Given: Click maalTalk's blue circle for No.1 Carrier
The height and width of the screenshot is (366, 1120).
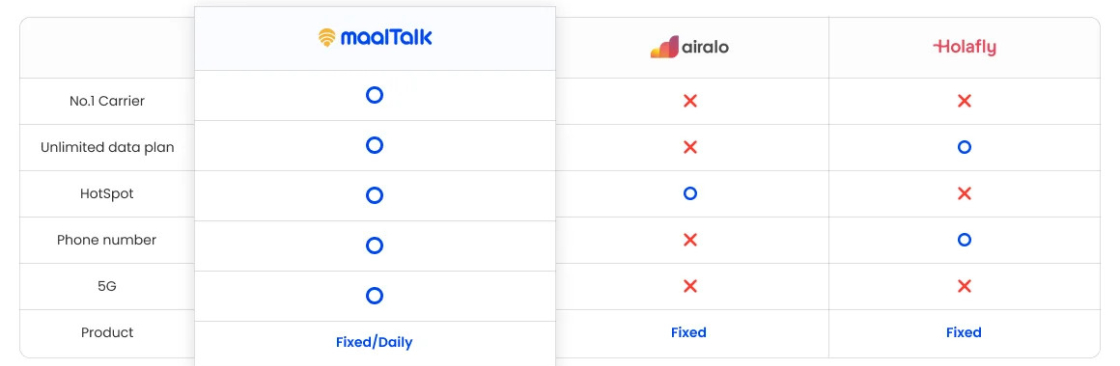Looking at the screenshot, I should point(374,95).
